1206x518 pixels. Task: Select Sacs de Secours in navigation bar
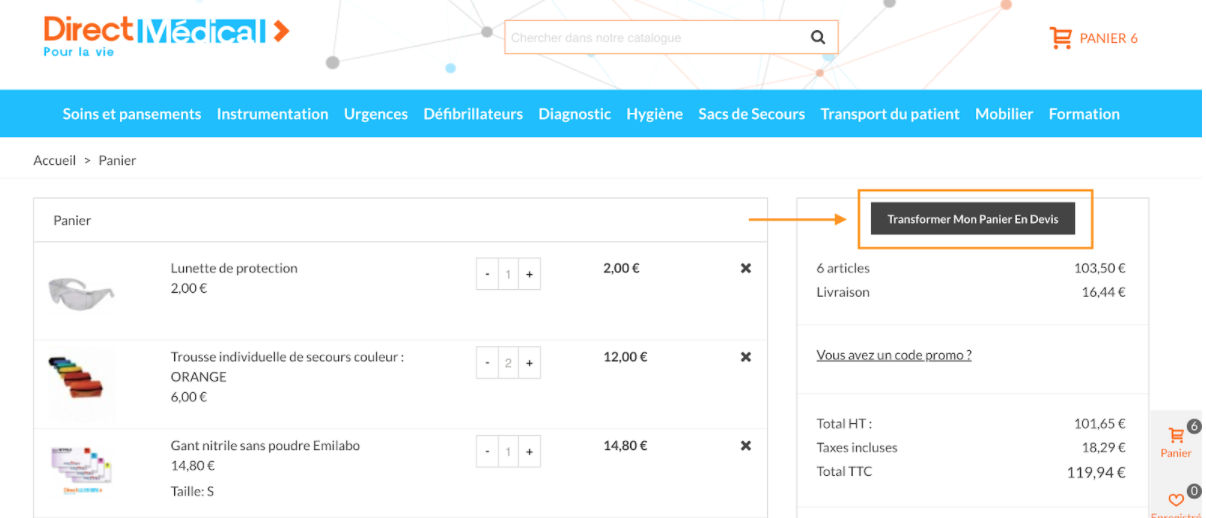coord(752,114)
